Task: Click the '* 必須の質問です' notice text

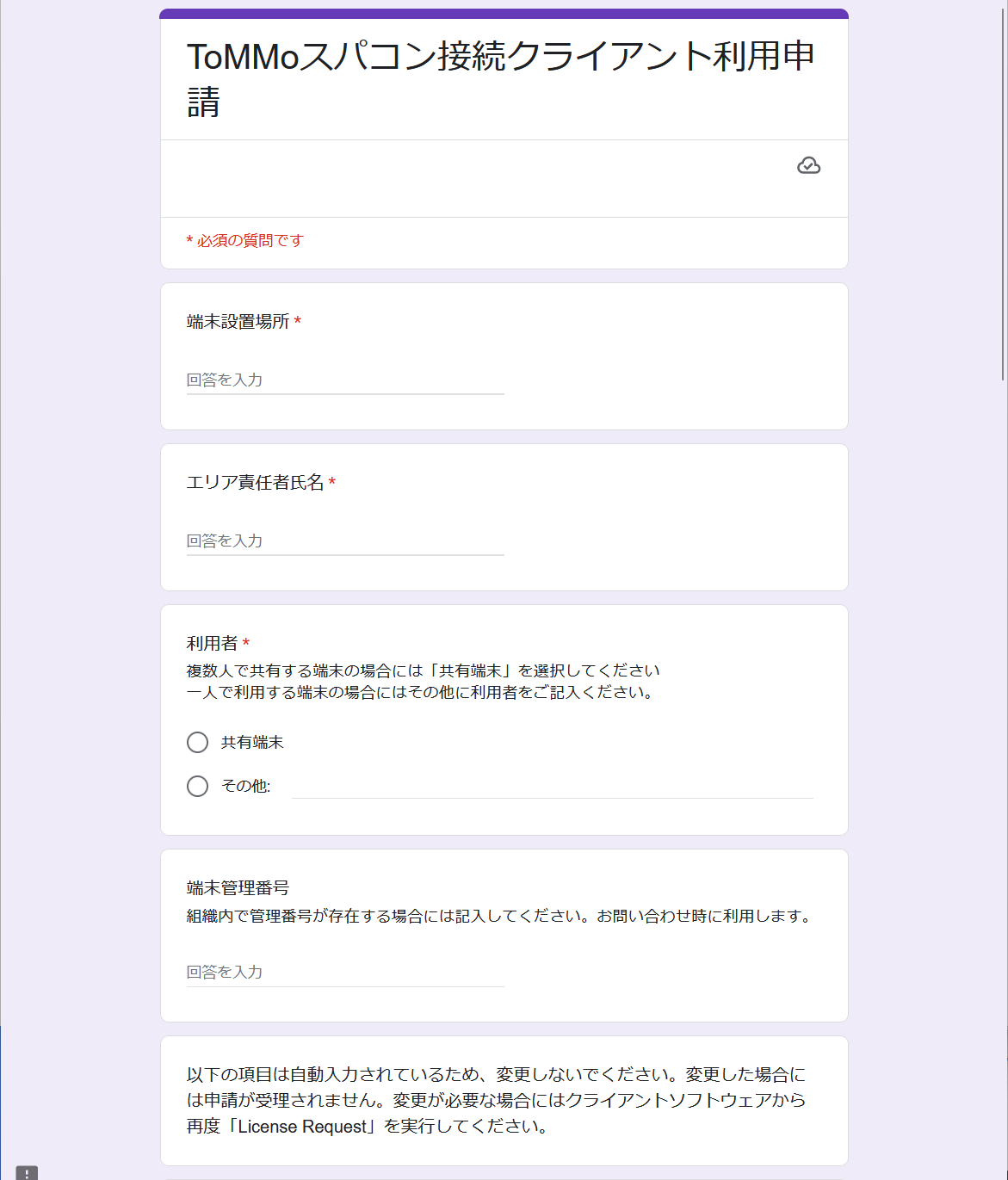Action: coord(245,241)
